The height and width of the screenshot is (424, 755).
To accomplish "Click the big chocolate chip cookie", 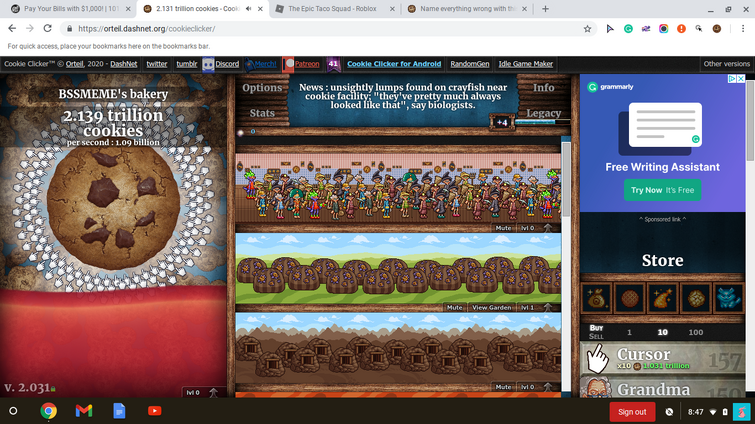I will click(113, 208).
